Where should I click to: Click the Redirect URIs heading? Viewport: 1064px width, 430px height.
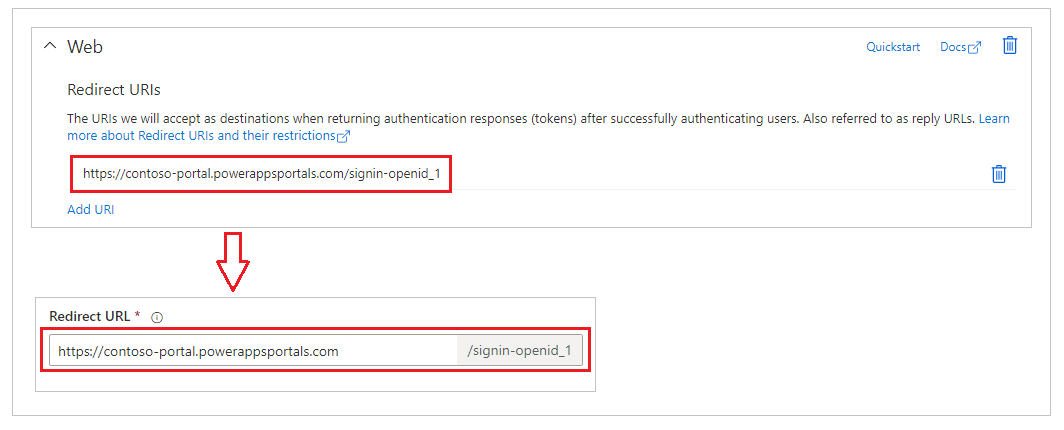pos(113,90)
